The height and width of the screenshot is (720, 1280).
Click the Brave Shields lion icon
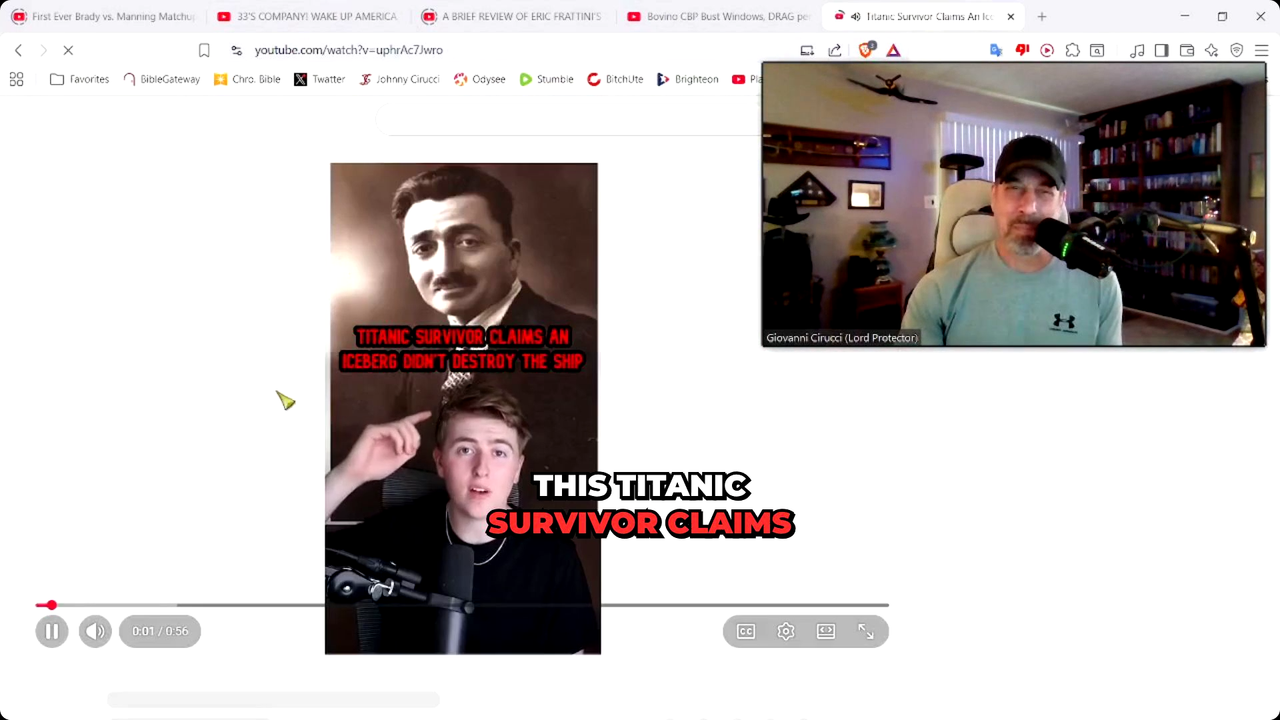coord(866,50)
